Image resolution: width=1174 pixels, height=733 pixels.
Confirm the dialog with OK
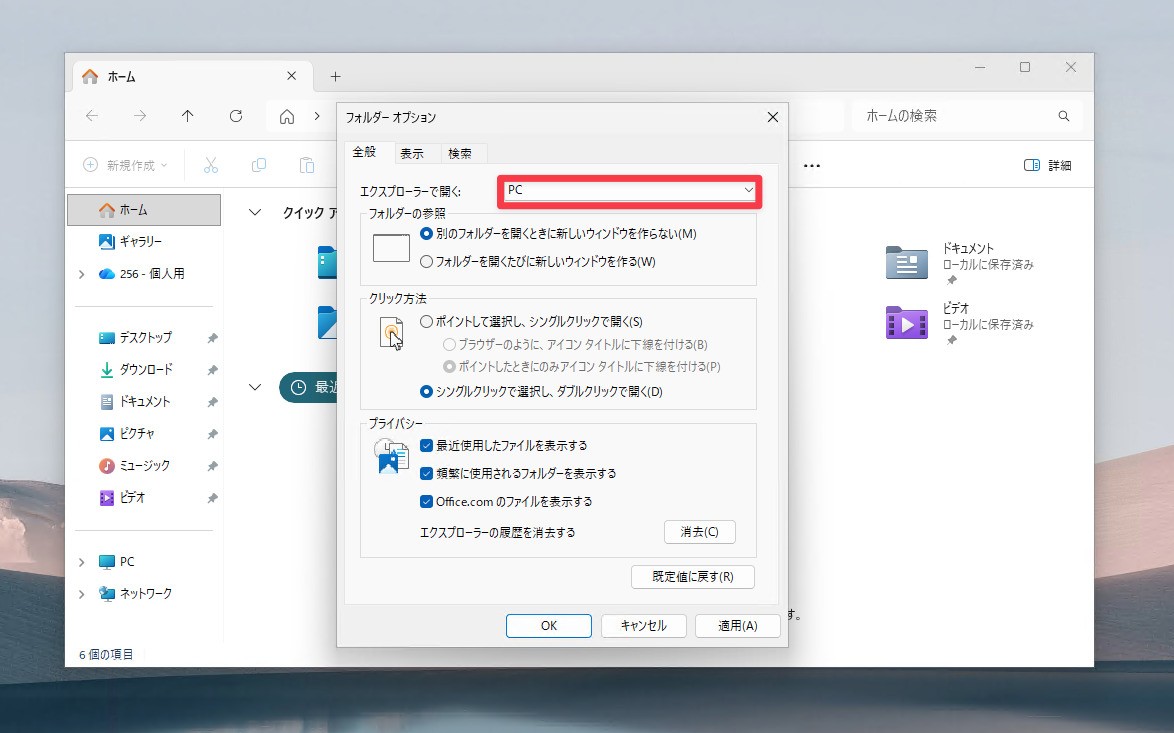tap(549, 625)
